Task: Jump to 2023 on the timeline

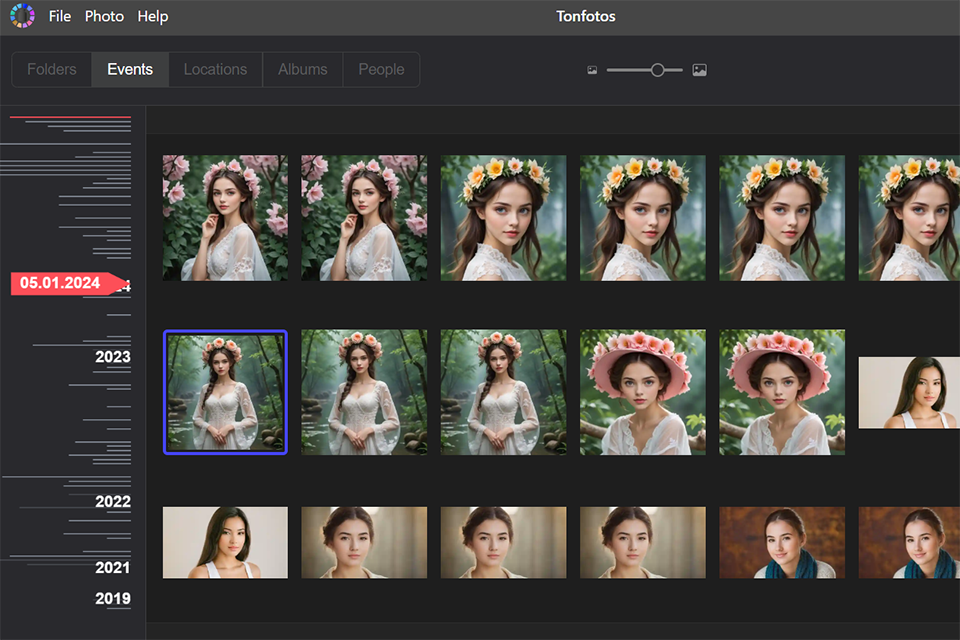Action: point(113,357)
